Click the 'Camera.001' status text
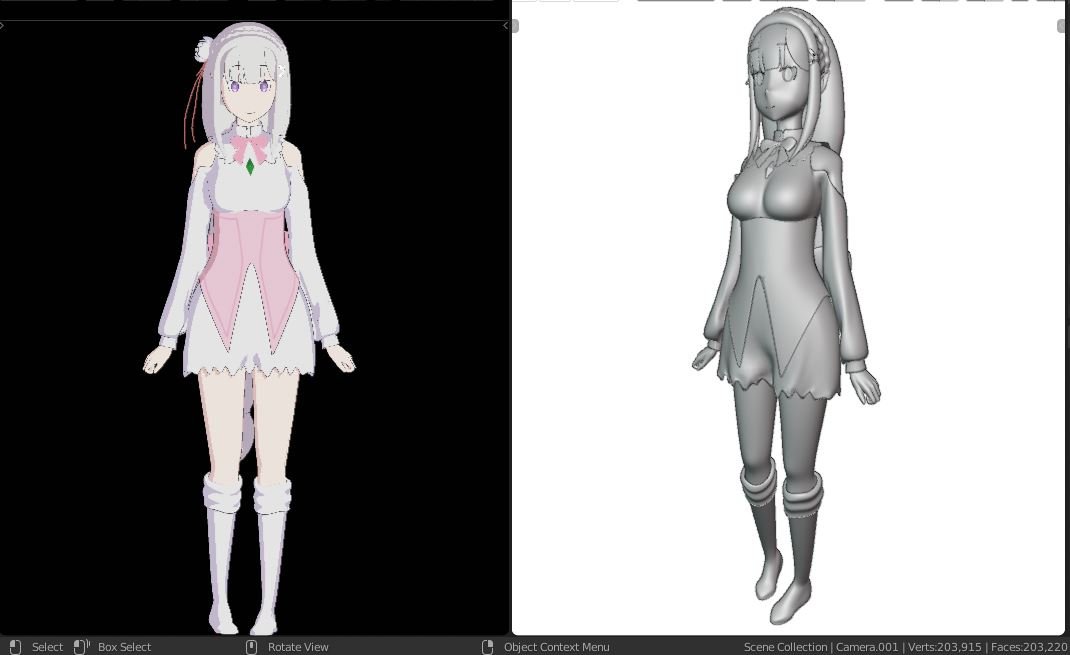Viewport: 1070px width, 655px height. click(x=867, y=647)
